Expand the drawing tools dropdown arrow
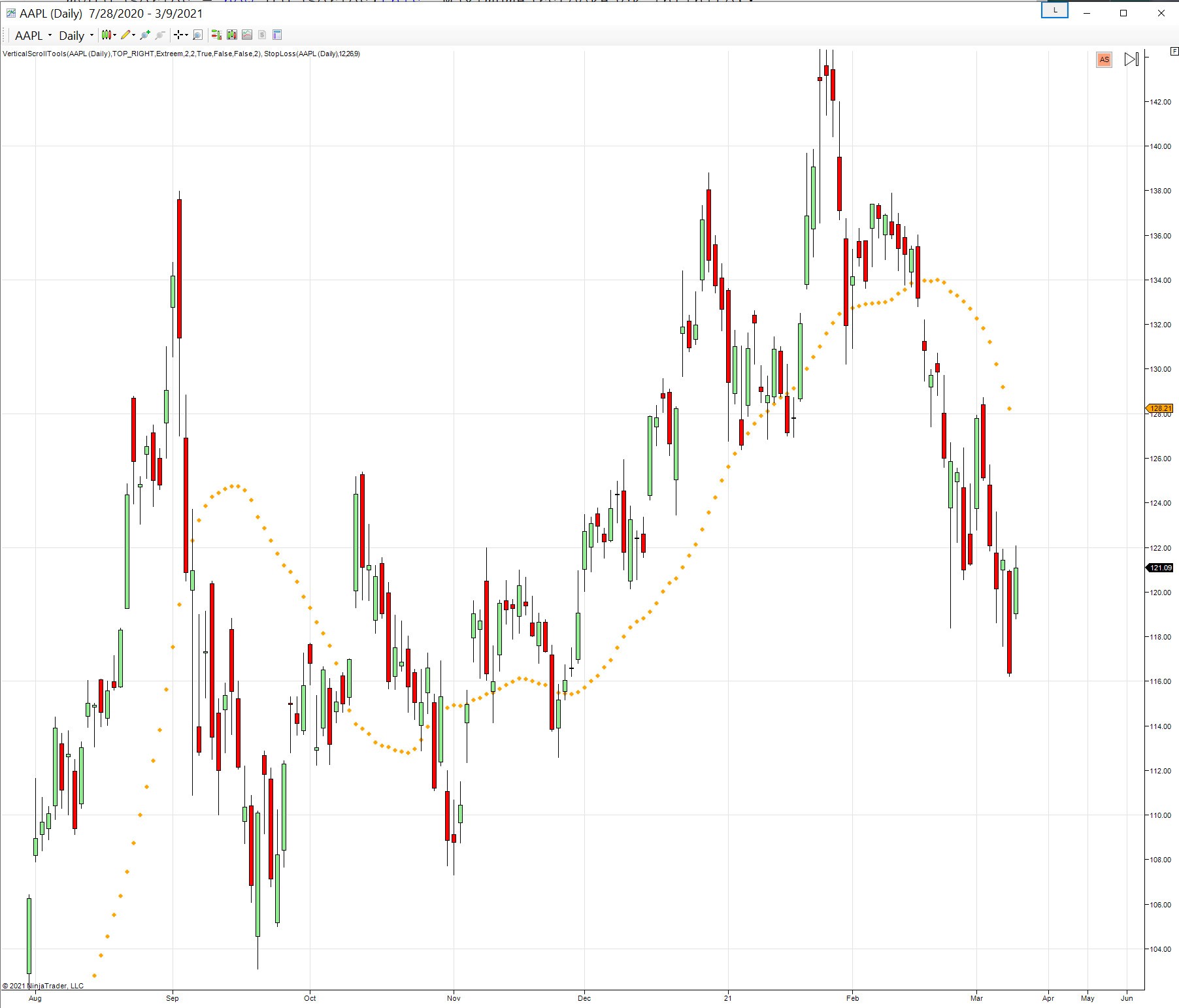The width and height of the screenshot is (1179, 1008). tap(134, 35)
